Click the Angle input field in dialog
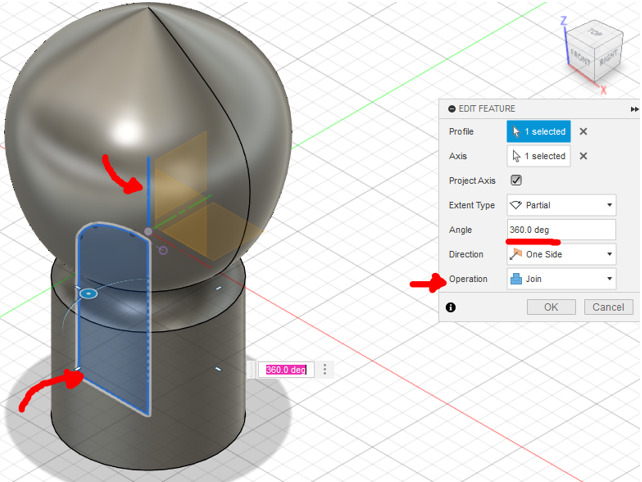Image resolution: width=642 pixels, height=482 pixels. coord(561,230)
